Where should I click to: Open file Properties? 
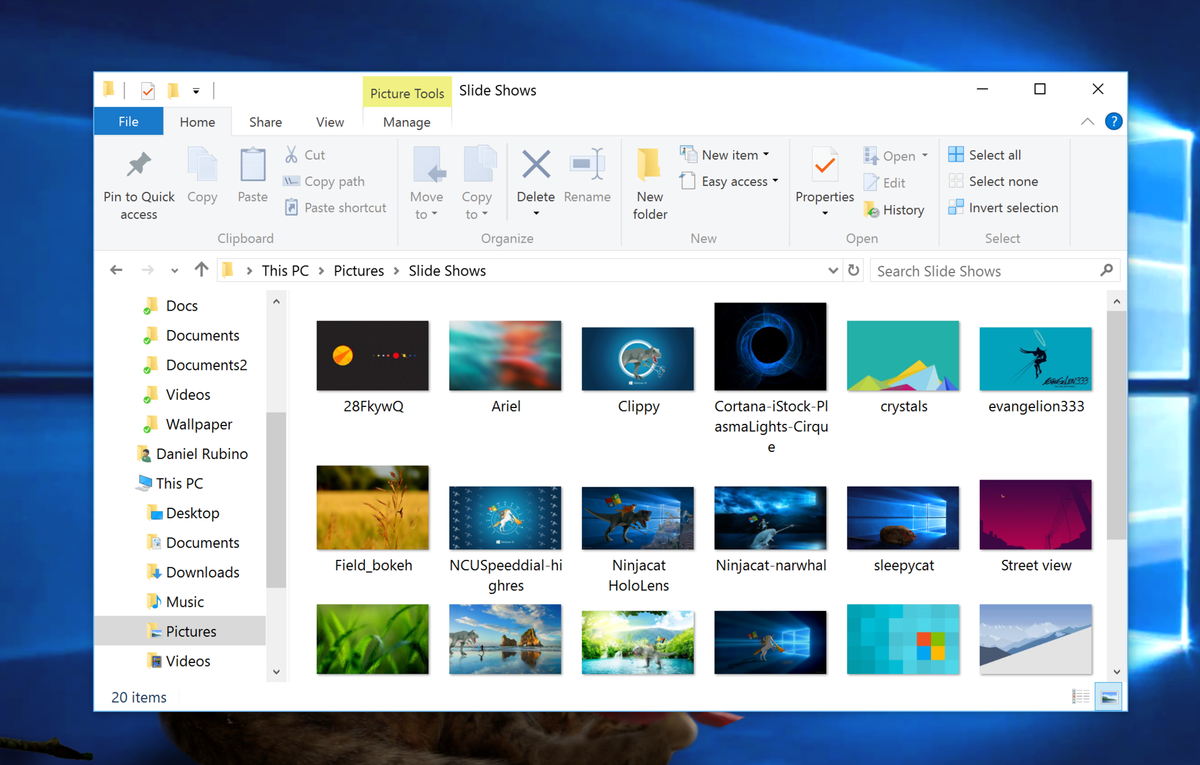[x=823, y=180]
